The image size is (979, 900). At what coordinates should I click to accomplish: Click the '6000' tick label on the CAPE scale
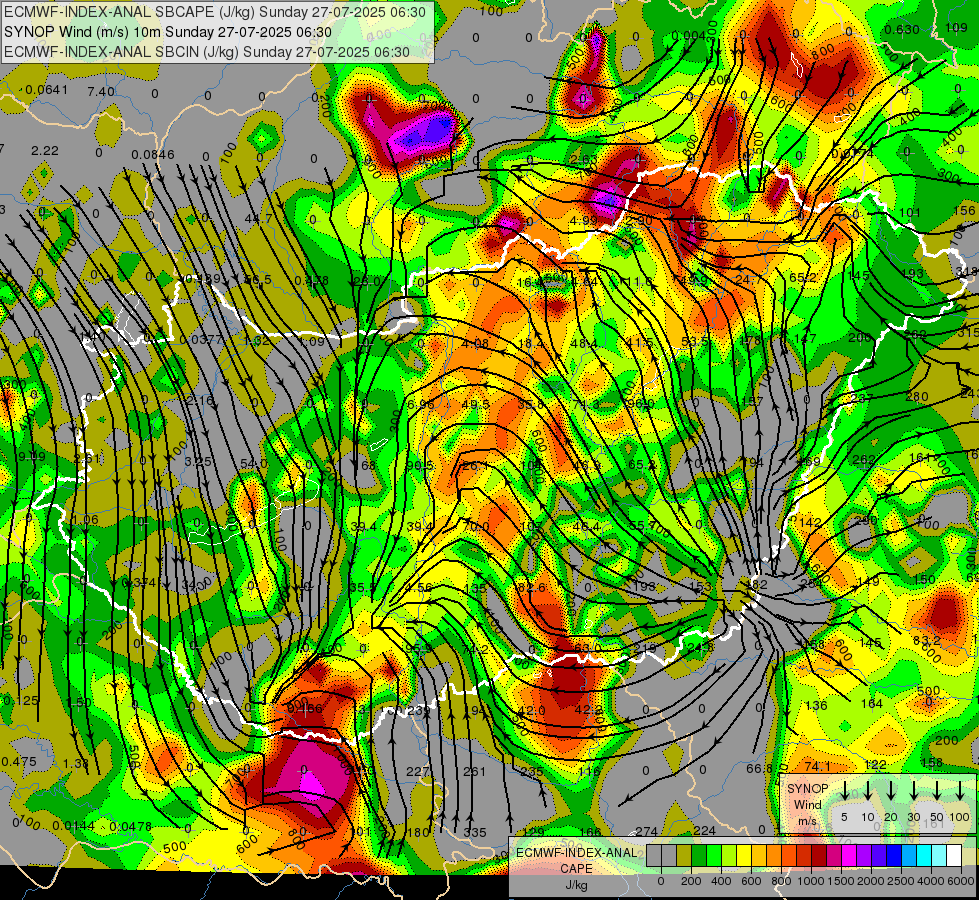tap(962, 881)
